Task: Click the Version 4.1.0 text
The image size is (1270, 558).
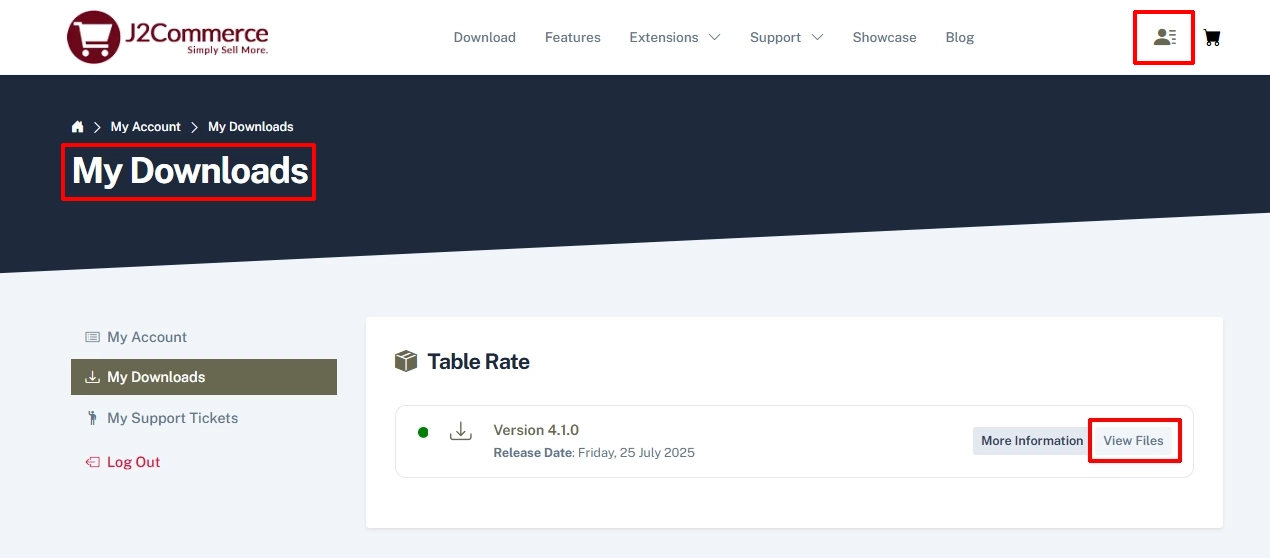Action: (x=536, y=430)
